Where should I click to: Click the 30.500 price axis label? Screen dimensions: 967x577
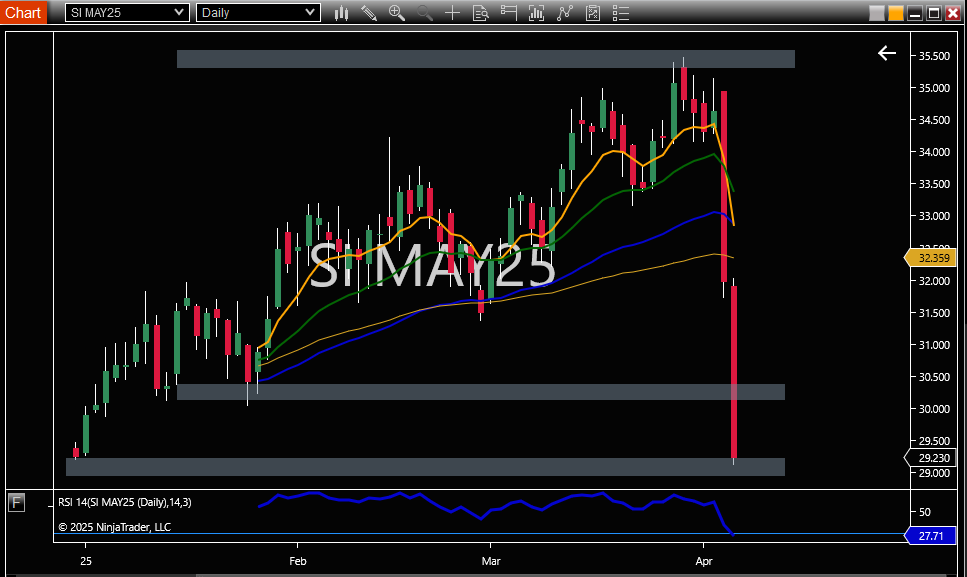click(934, 377)
